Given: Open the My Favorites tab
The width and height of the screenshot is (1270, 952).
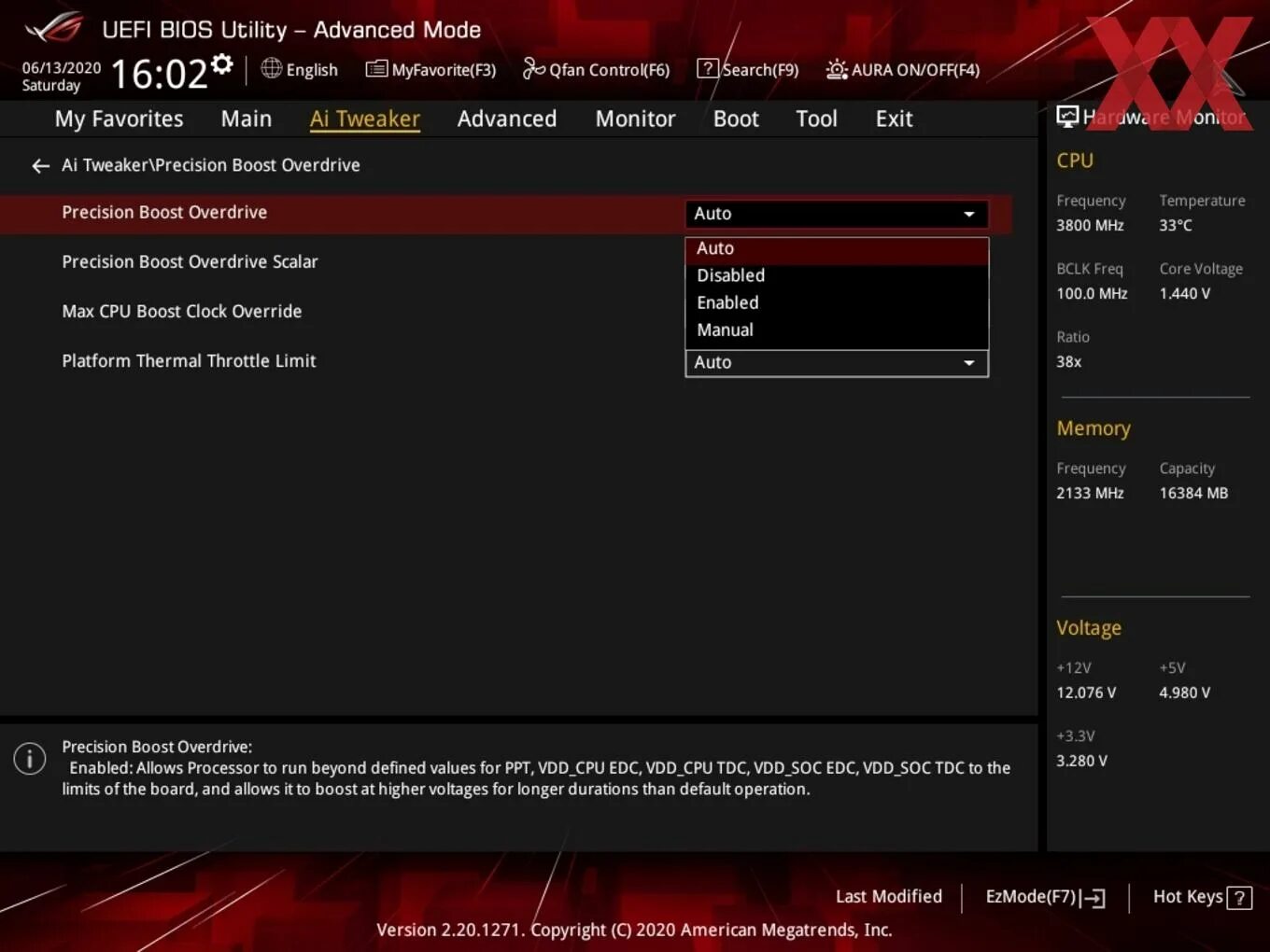Looking at the screenshot, I should click(119, 119).
